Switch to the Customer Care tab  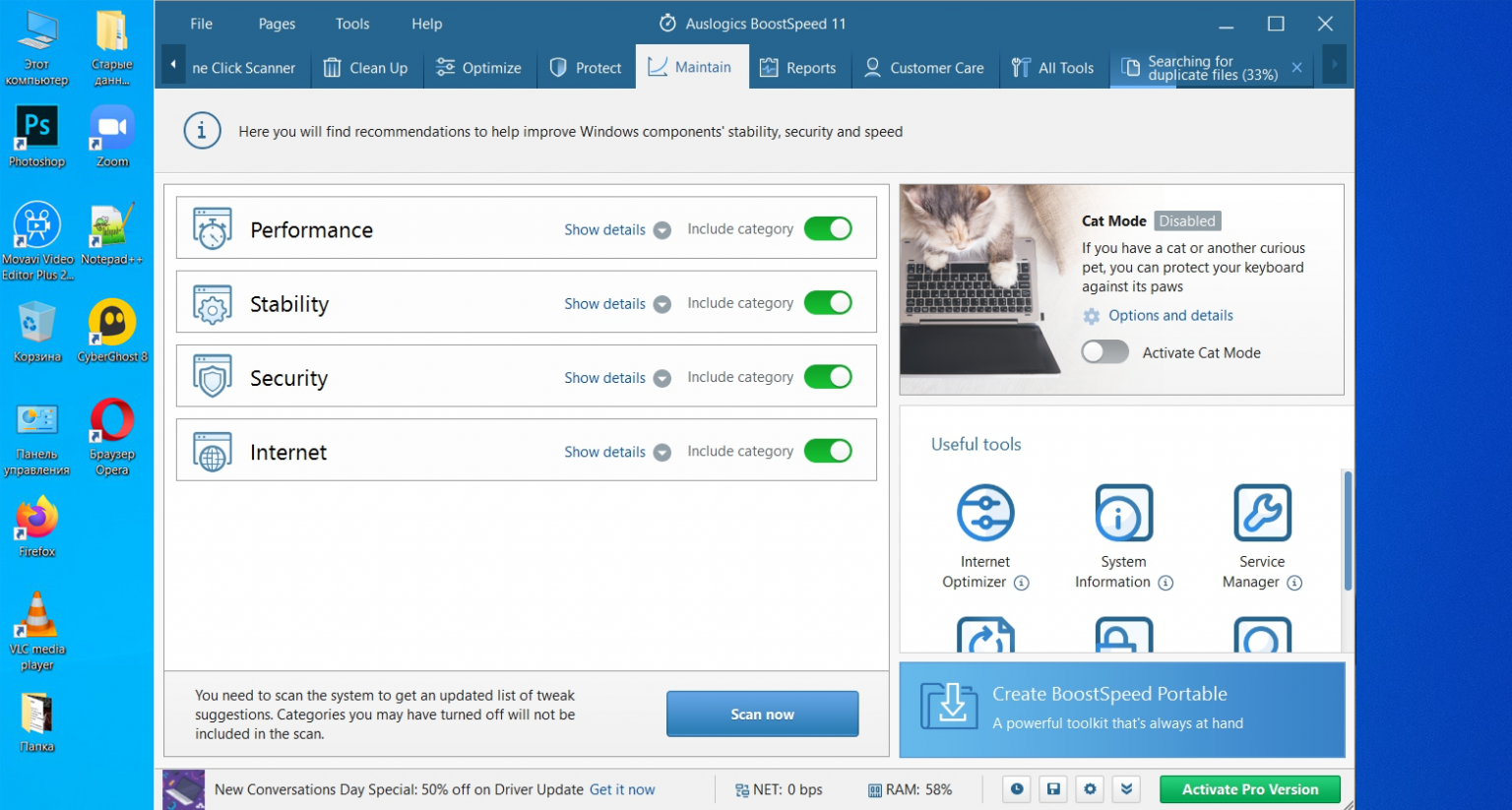(924, 67)
